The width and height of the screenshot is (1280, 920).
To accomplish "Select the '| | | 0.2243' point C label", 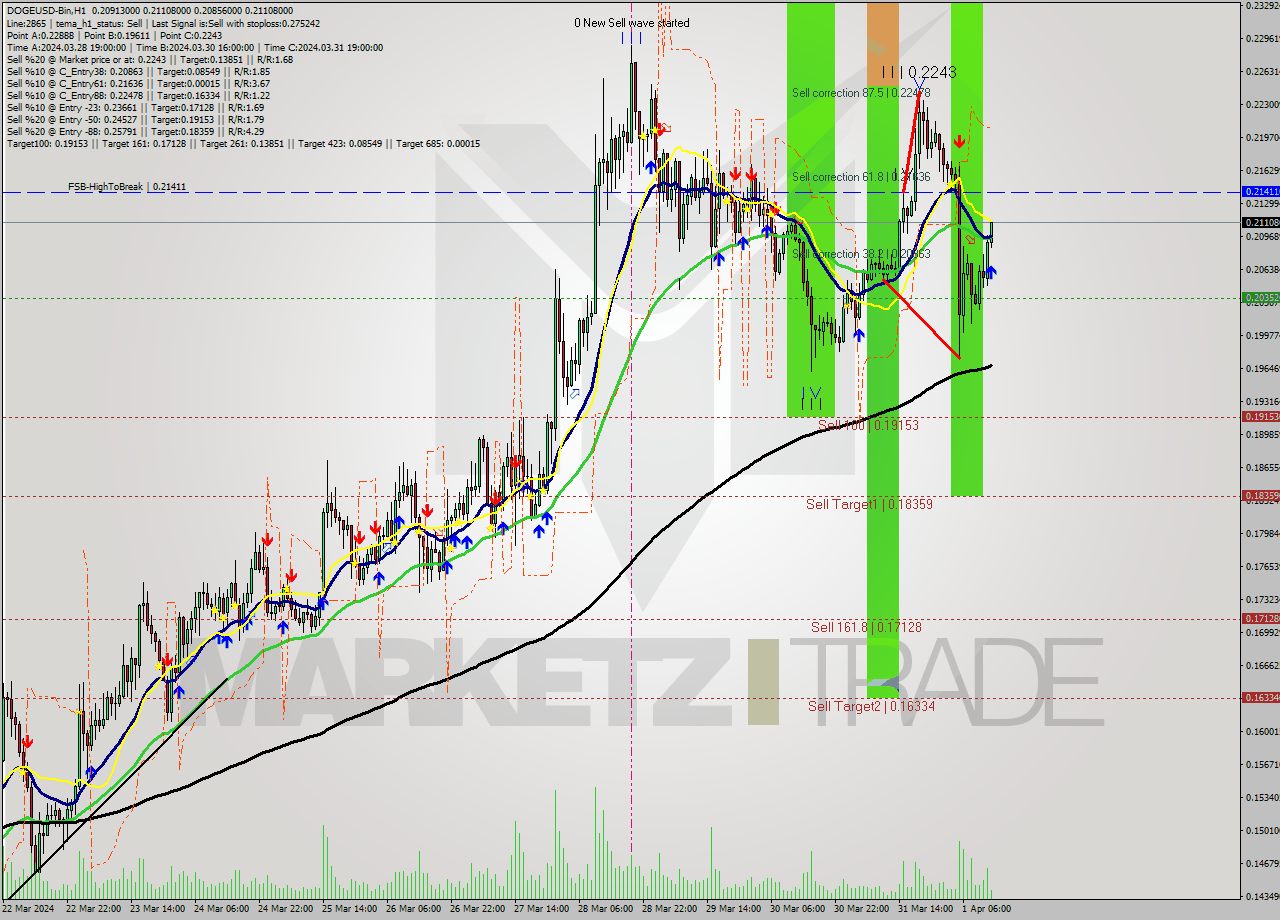I will pyautogui.click(x=919, y=72).
